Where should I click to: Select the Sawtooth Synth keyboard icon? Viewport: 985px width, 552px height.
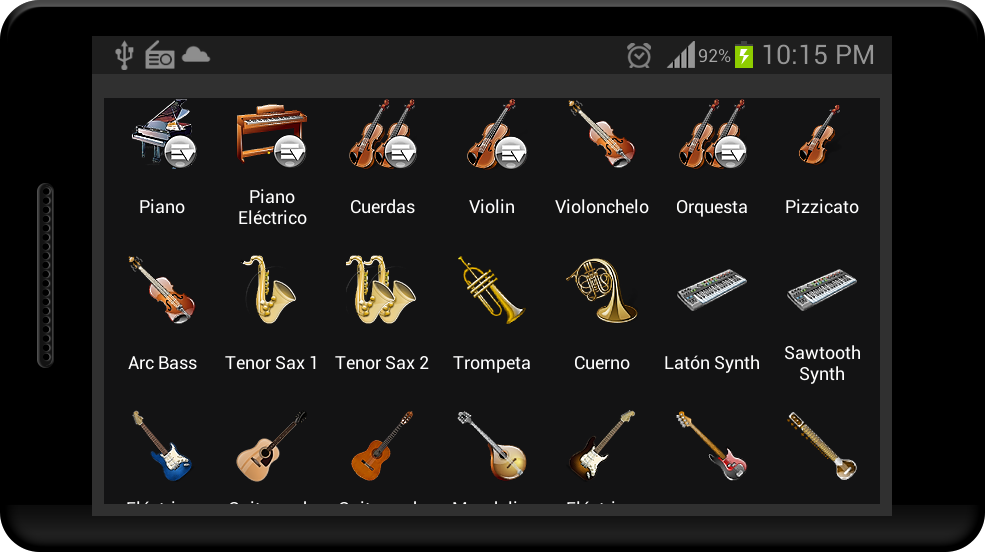(822, 290)
